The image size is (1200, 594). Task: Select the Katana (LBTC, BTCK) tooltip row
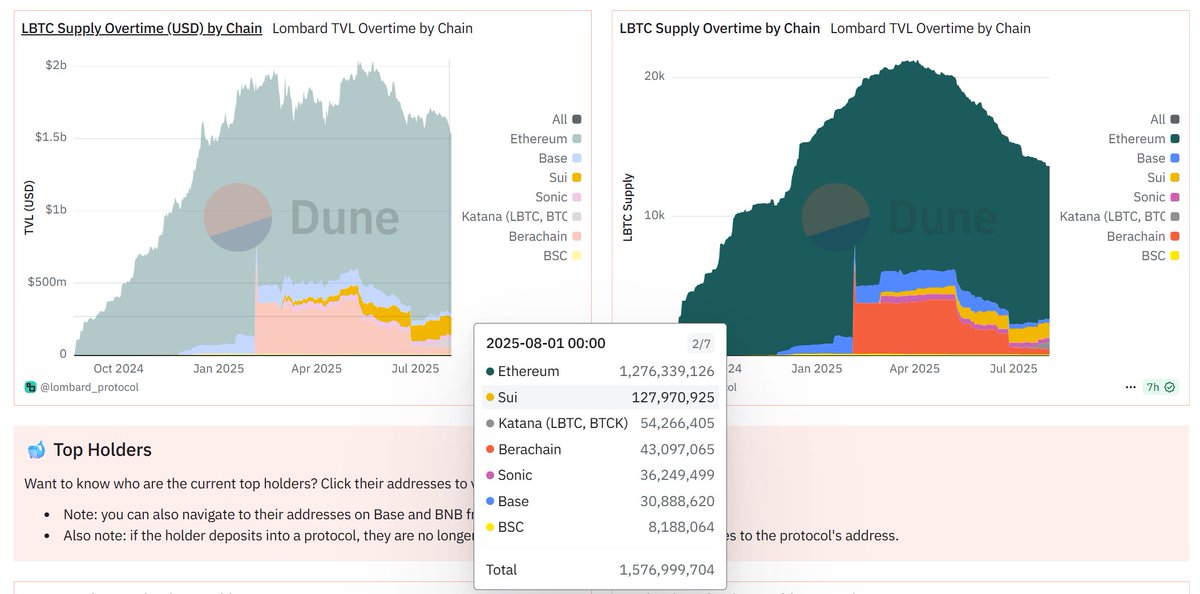click(x=600, y=423)
